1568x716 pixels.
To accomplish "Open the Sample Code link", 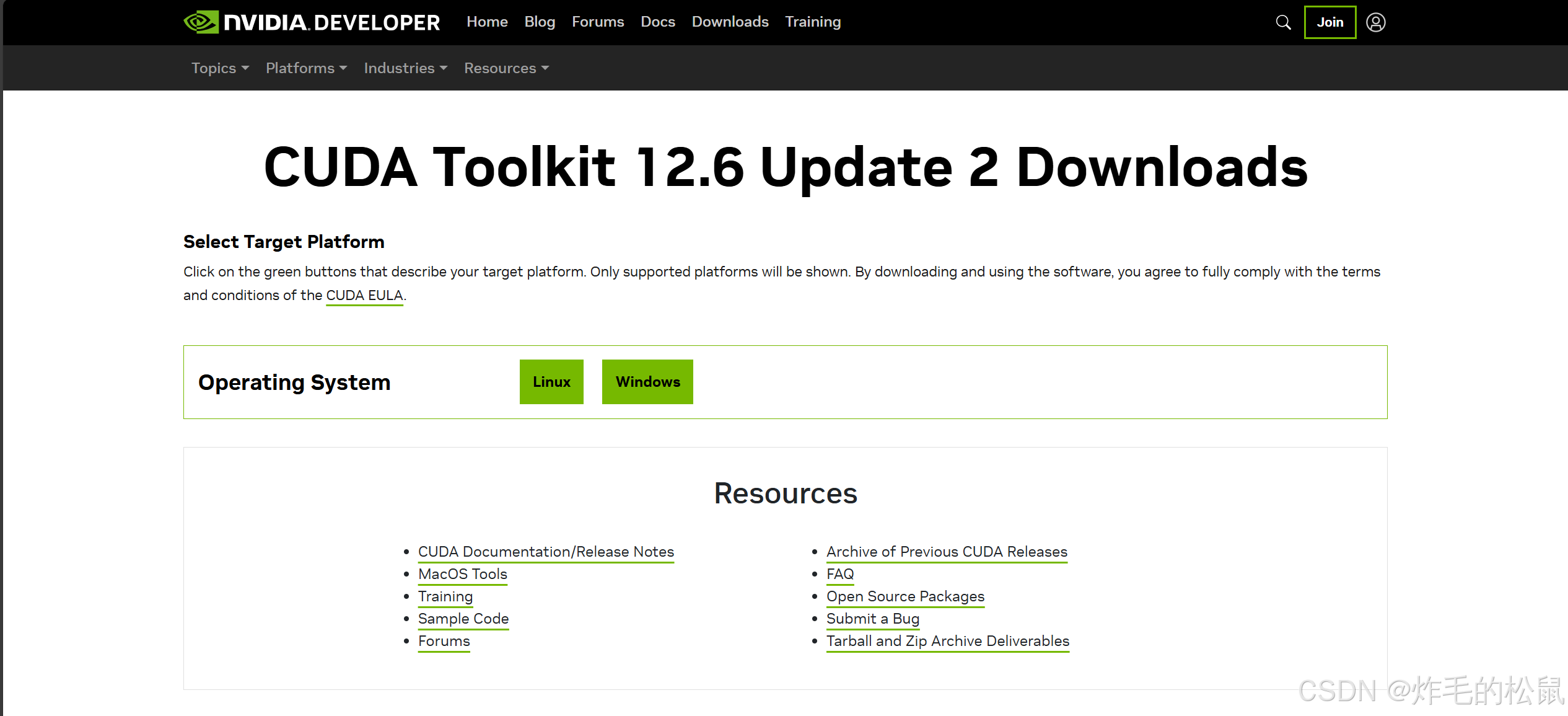I will 463,619.
